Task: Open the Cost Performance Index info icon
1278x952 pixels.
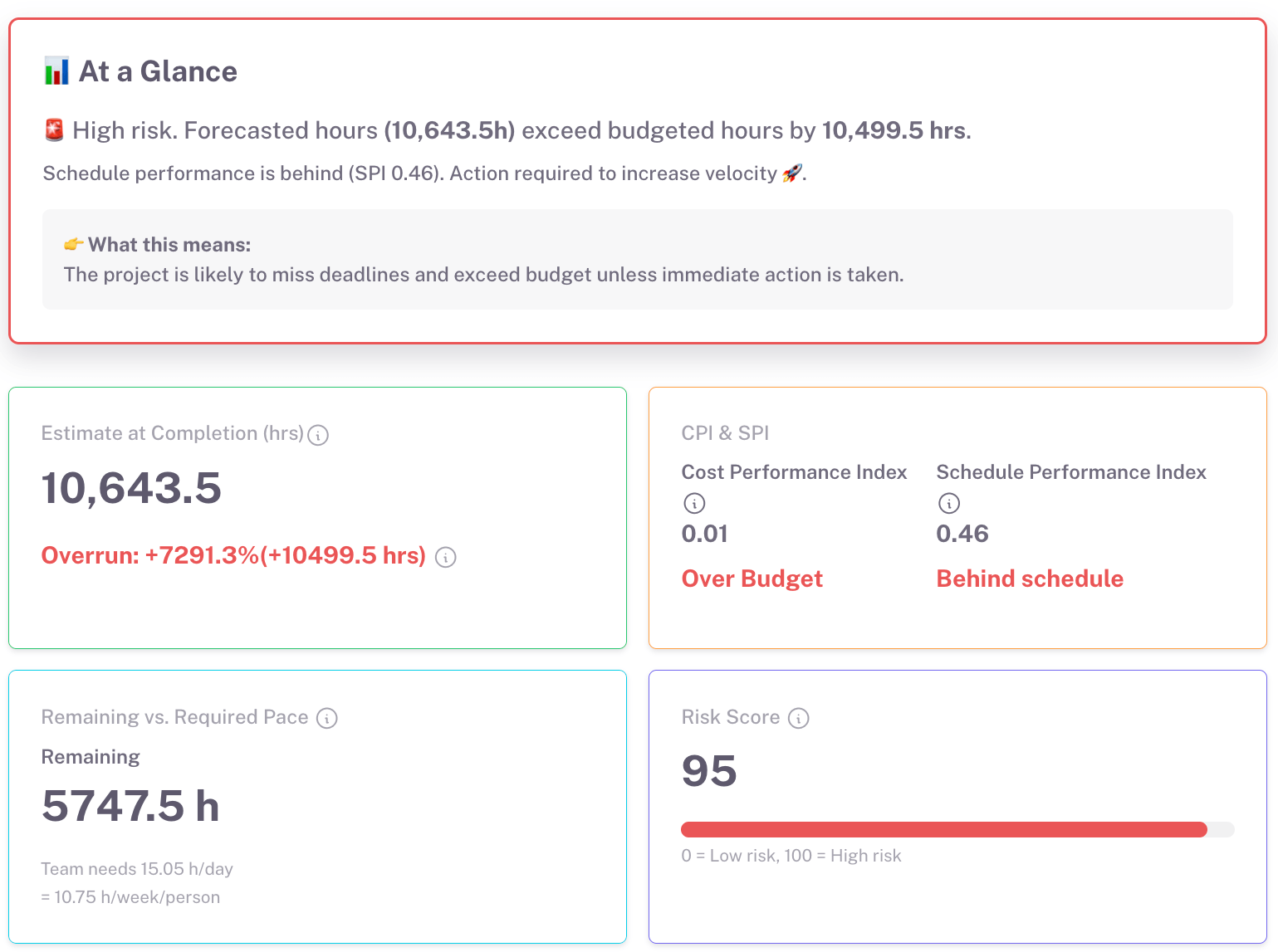Action: [x=694, y=503]
